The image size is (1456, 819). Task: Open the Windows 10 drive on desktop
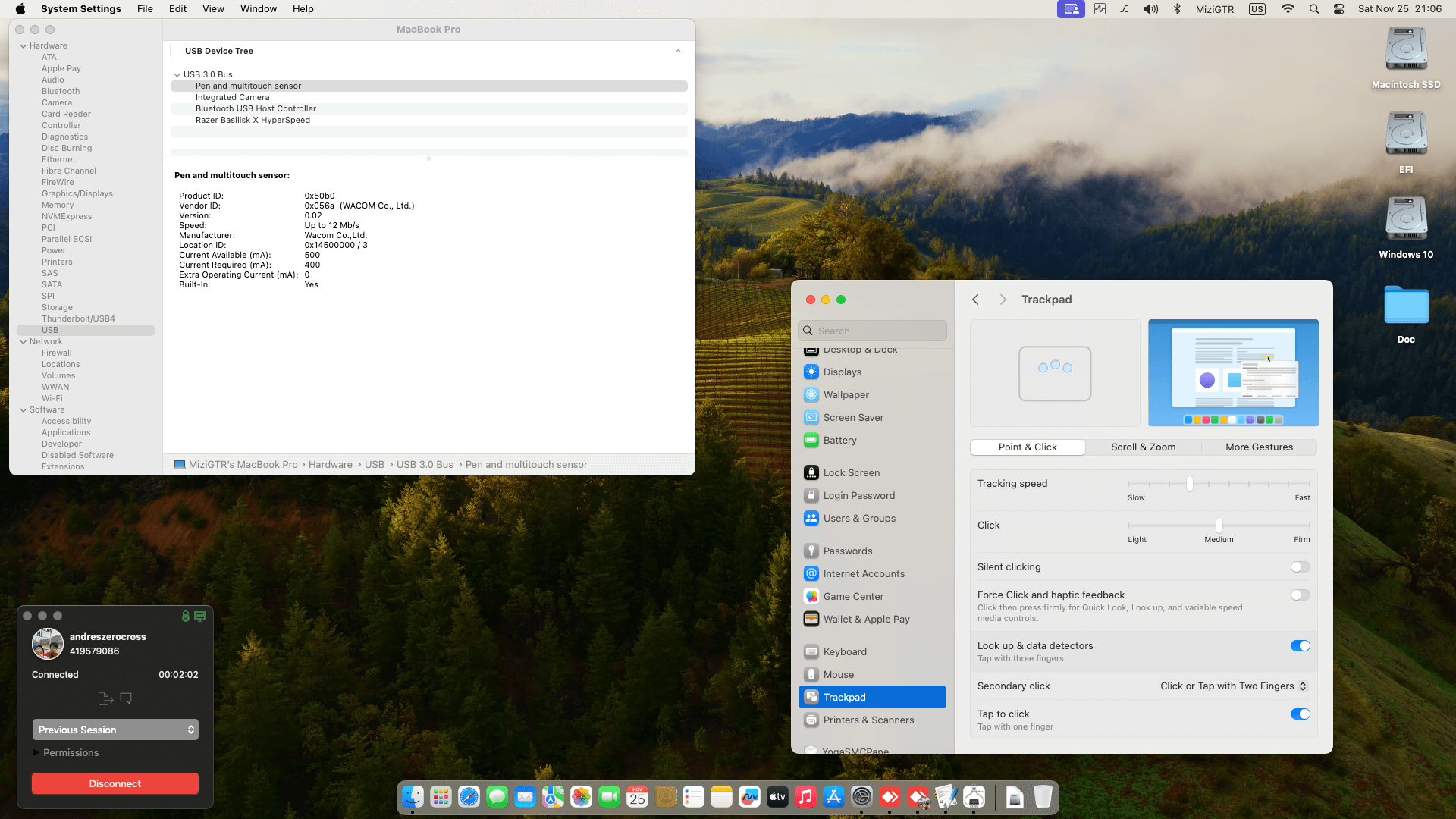(1406, 227)
